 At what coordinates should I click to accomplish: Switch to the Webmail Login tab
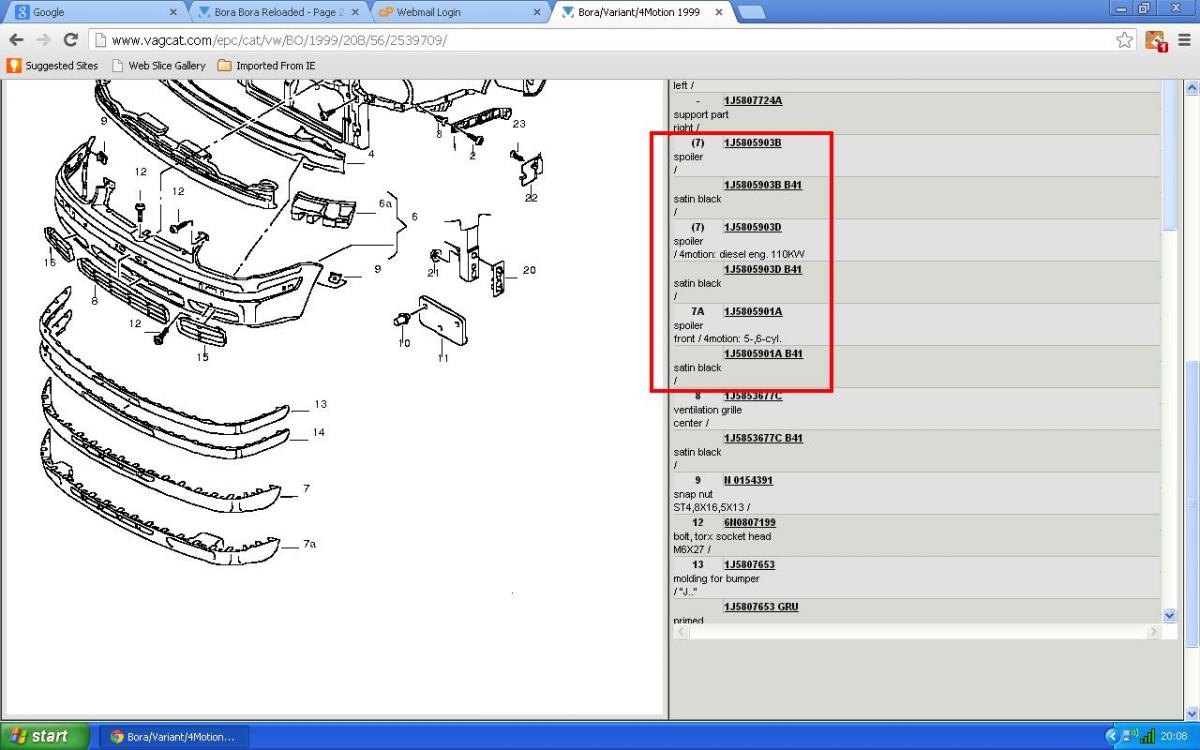tap(459, 12)
